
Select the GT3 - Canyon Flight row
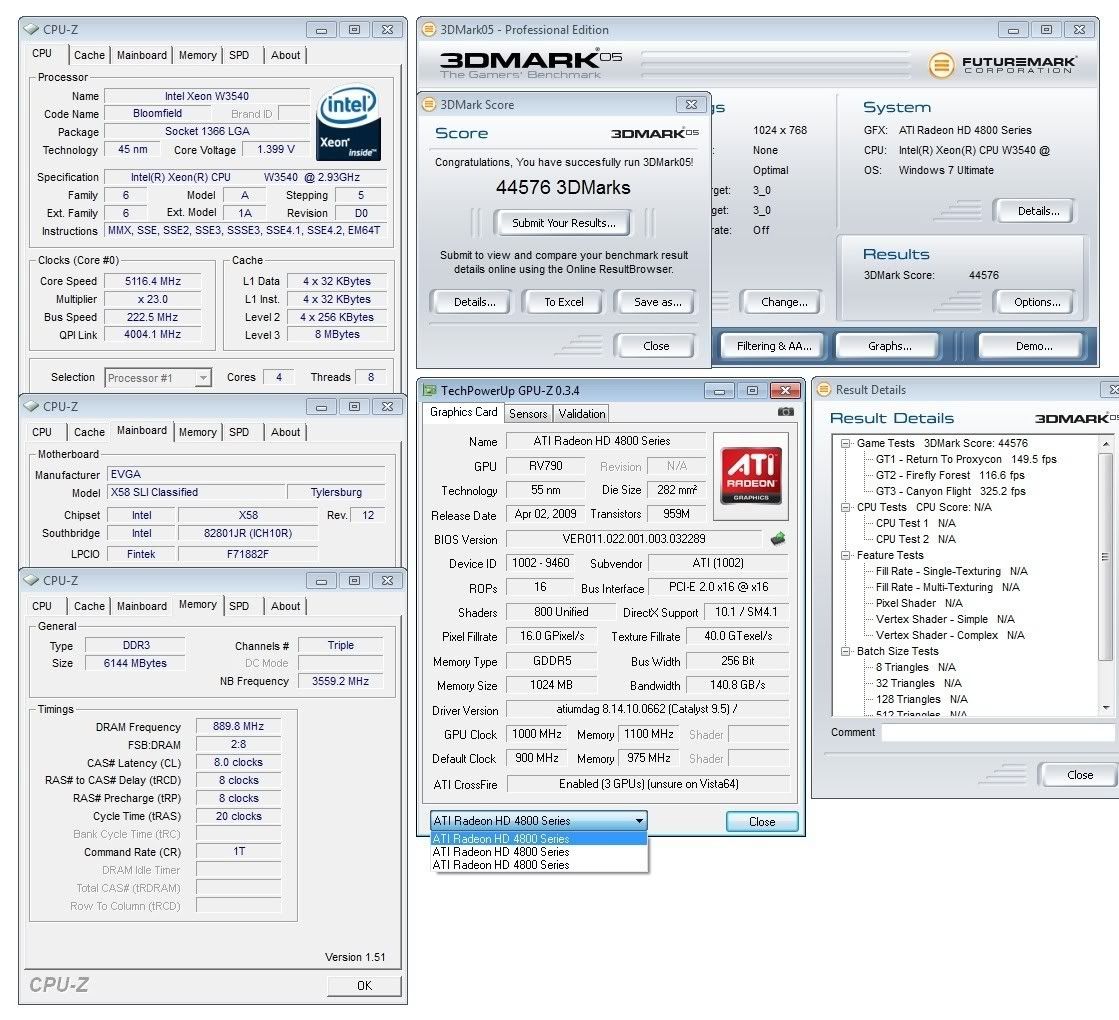(951, 491)
